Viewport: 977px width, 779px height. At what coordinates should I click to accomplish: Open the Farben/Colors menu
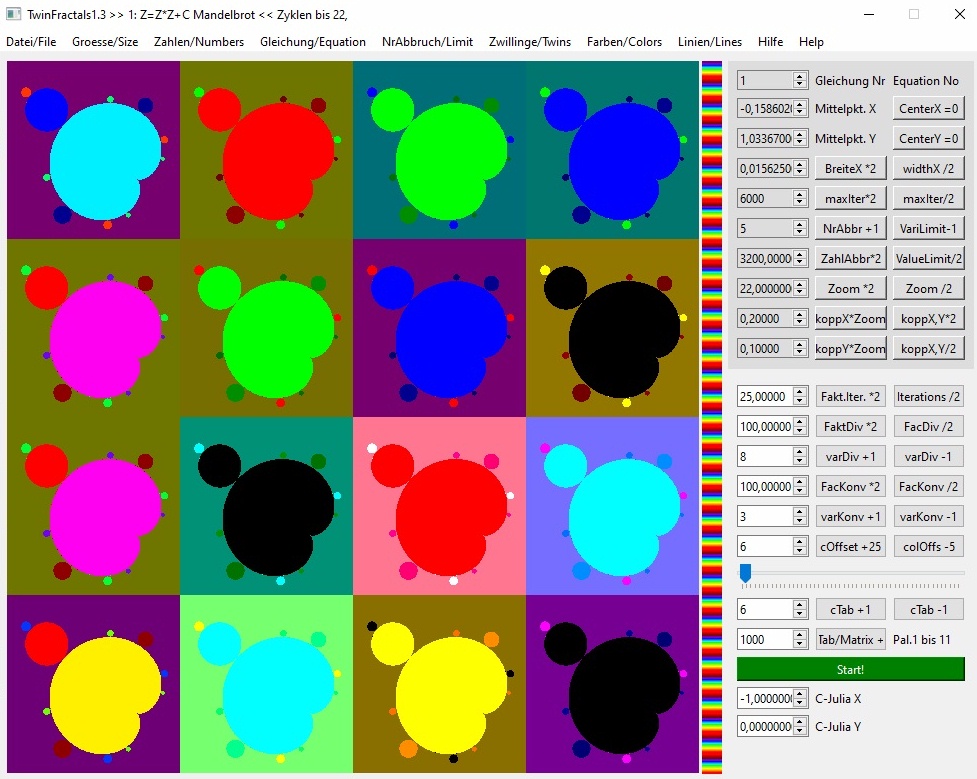tap(624, 42)
